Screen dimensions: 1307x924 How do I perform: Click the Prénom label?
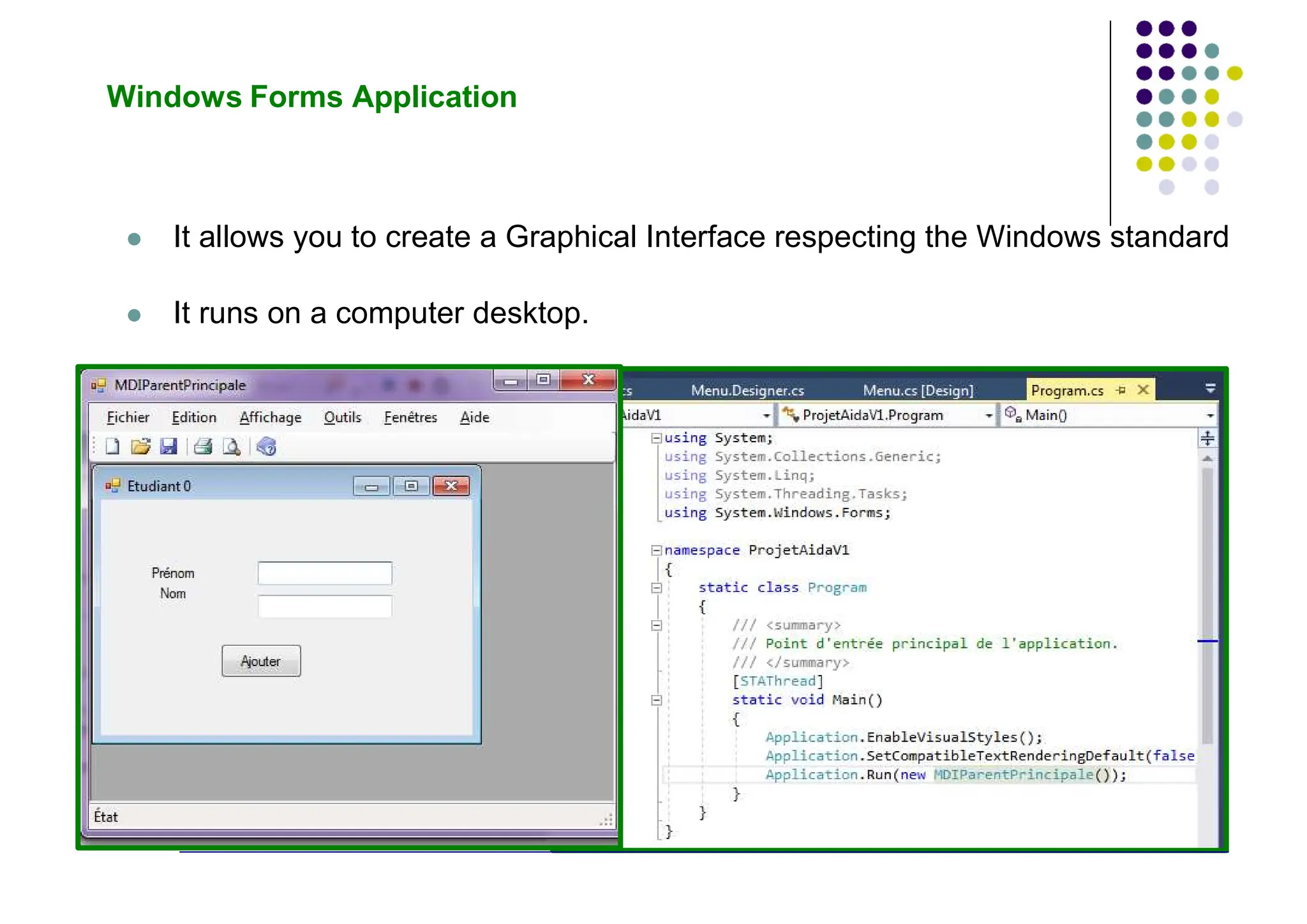coord(173,573)
